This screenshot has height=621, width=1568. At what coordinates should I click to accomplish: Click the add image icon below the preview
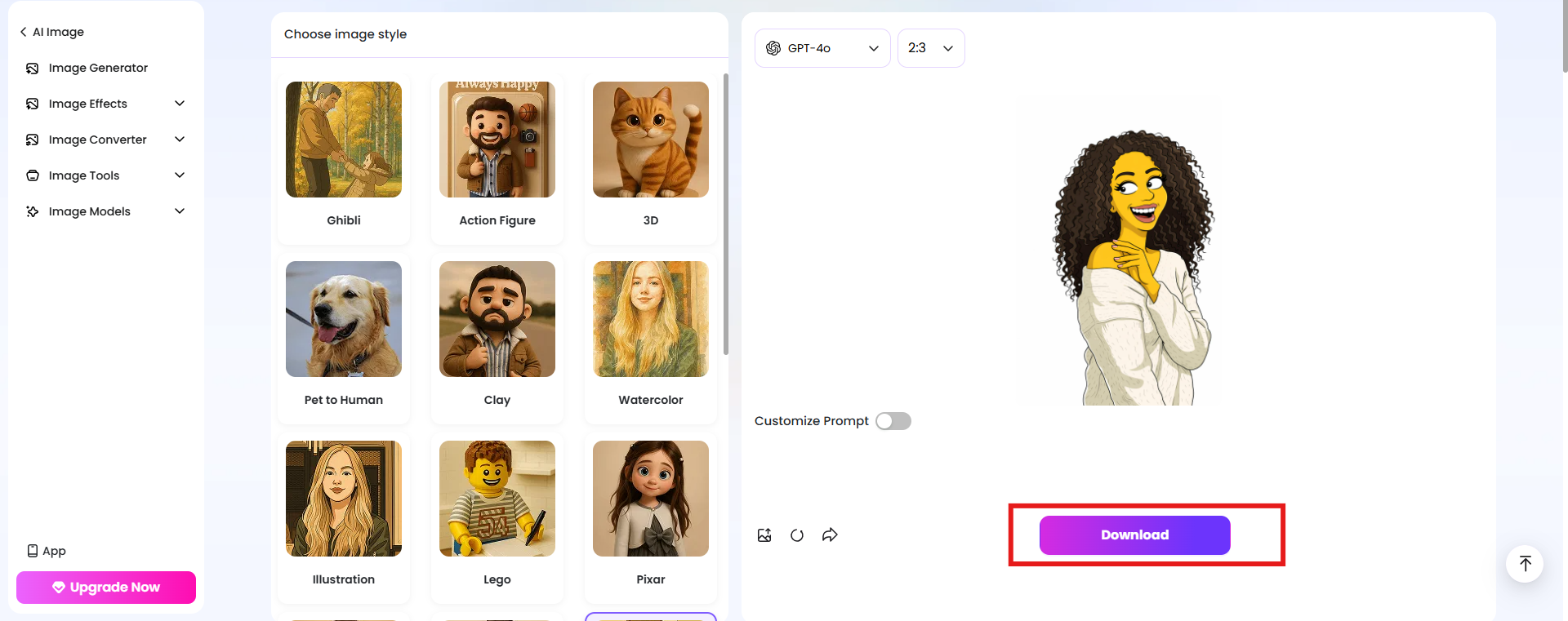coord(764,535)
